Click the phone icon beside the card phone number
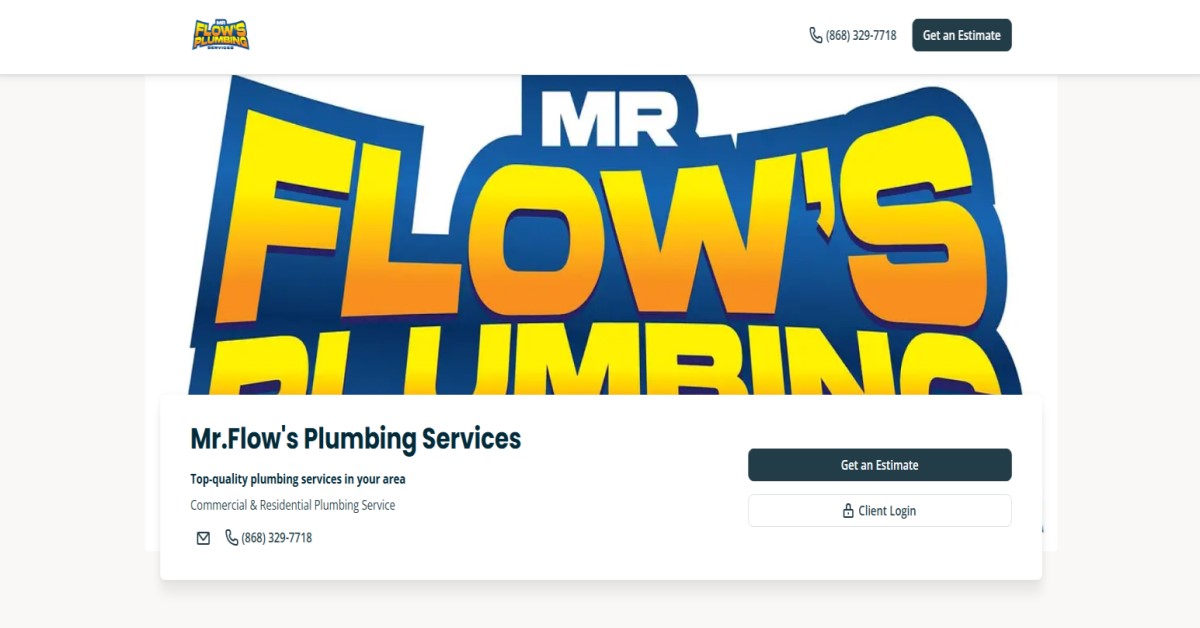This screenshot has width=1200, height=628. point(231,537)
